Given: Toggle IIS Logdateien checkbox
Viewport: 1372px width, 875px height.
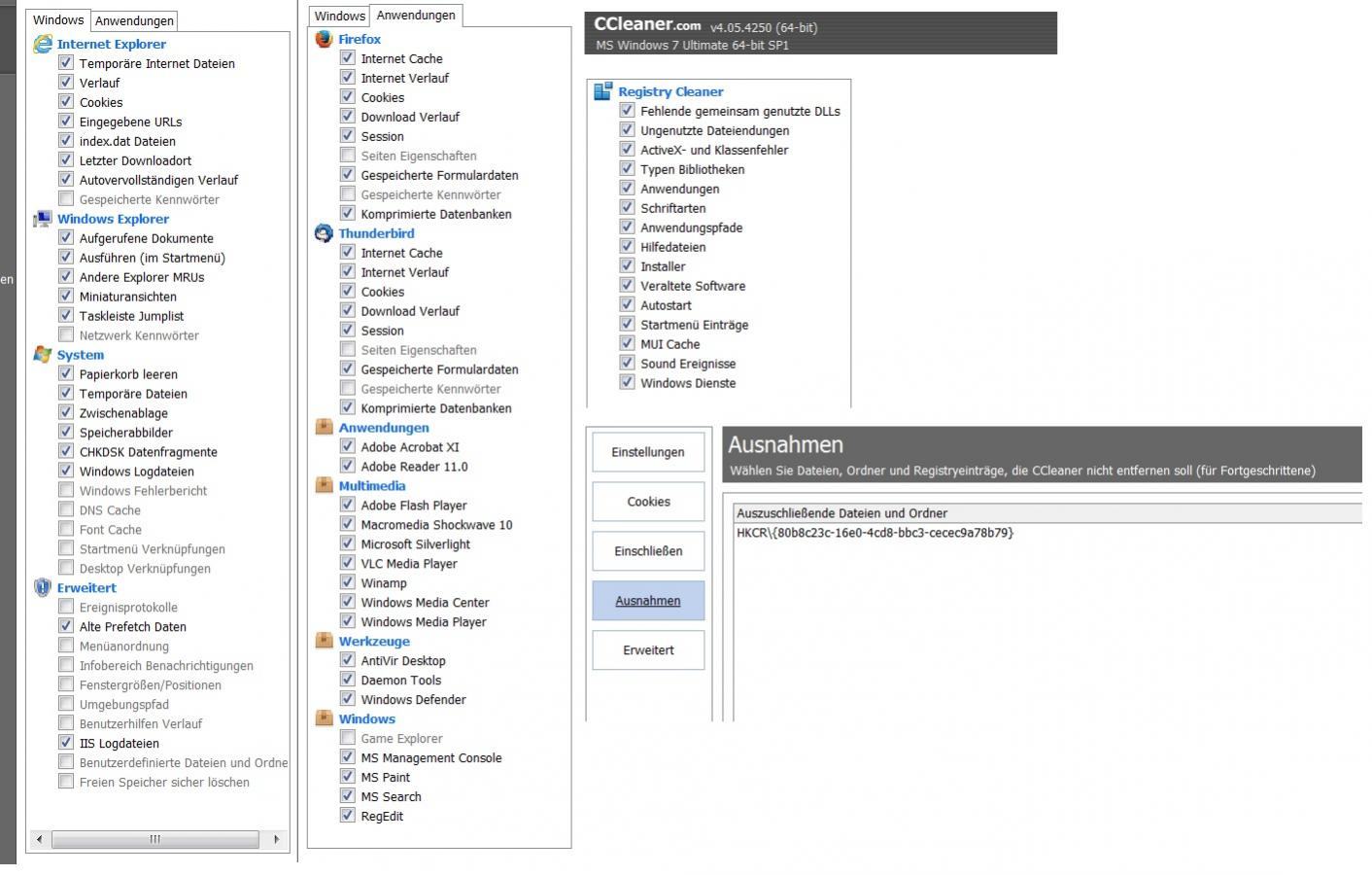Looking at the screenshot, I should tap(66, 743).
